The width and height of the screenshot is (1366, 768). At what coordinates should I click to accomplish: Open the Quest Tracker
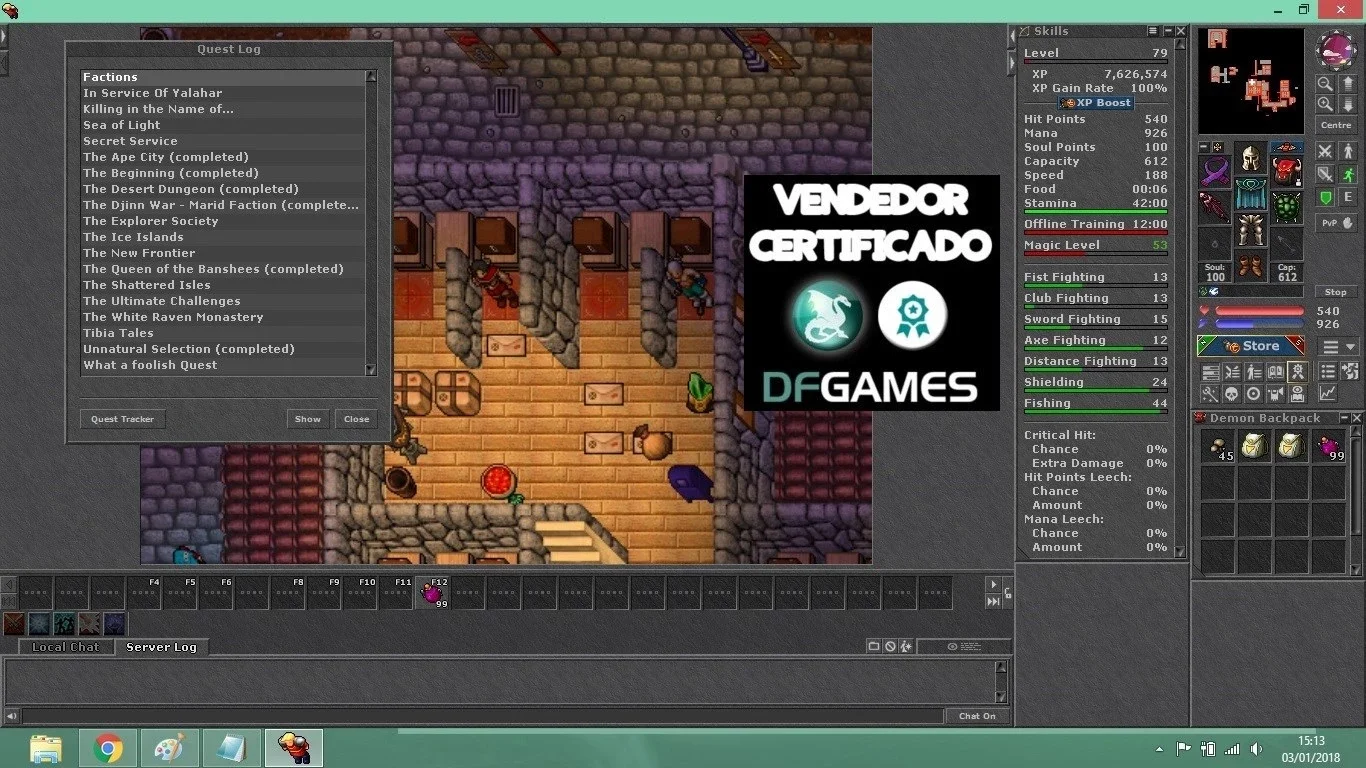tap(123, 419)
